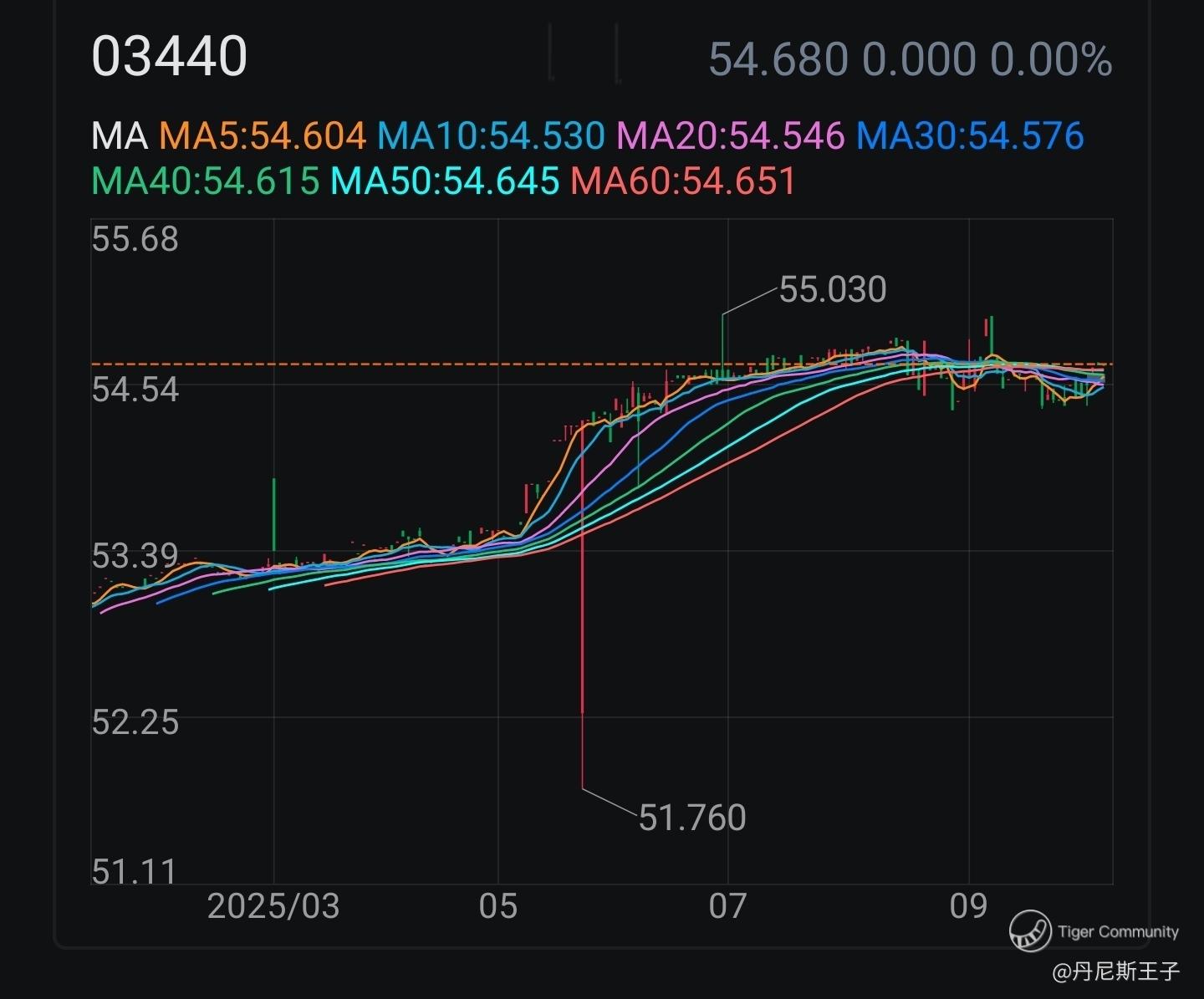The width and height of the screenshot is (1204, 999).
Task: Open the MA indicator label
Action: 120,135
